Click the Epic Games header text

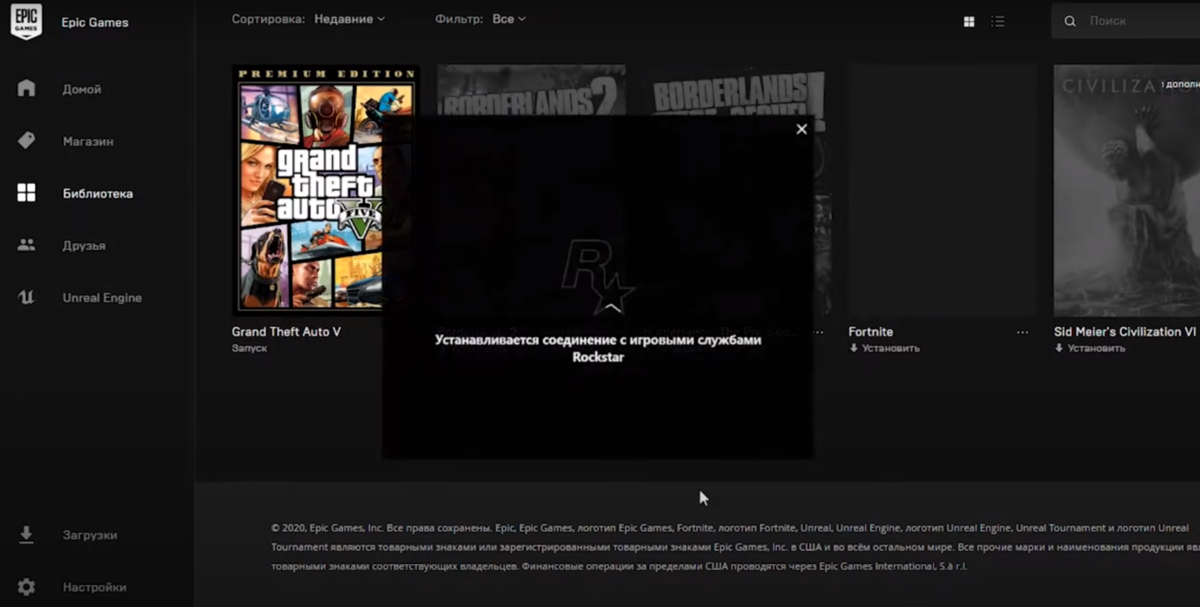[95, 22]
